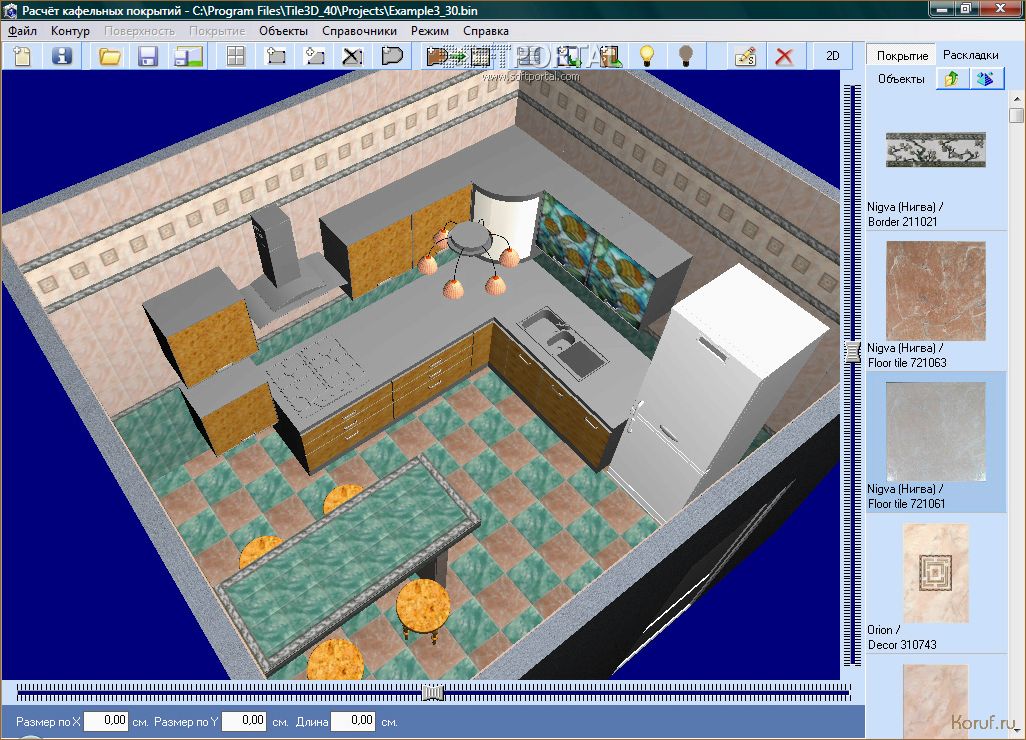
Task: Open the Контур menu
Action: click(x=70, y=31)
